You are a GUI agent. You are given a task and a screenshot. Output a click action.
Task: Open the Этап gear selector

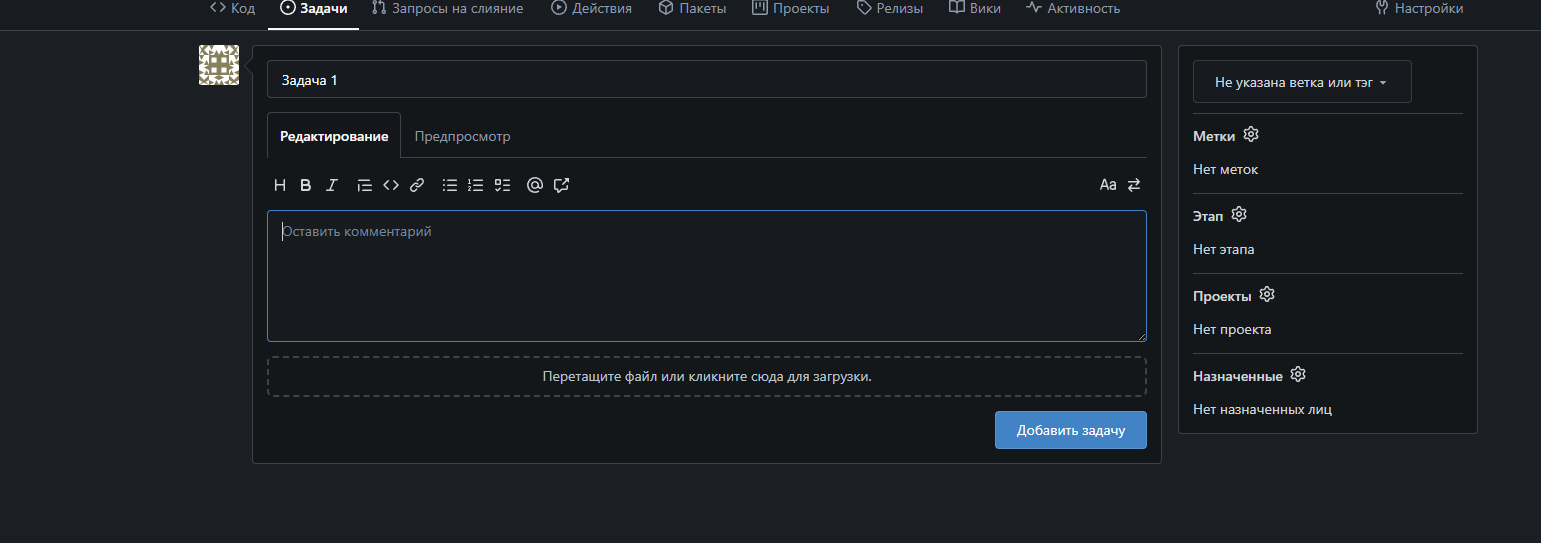[x=1239, y=215]
